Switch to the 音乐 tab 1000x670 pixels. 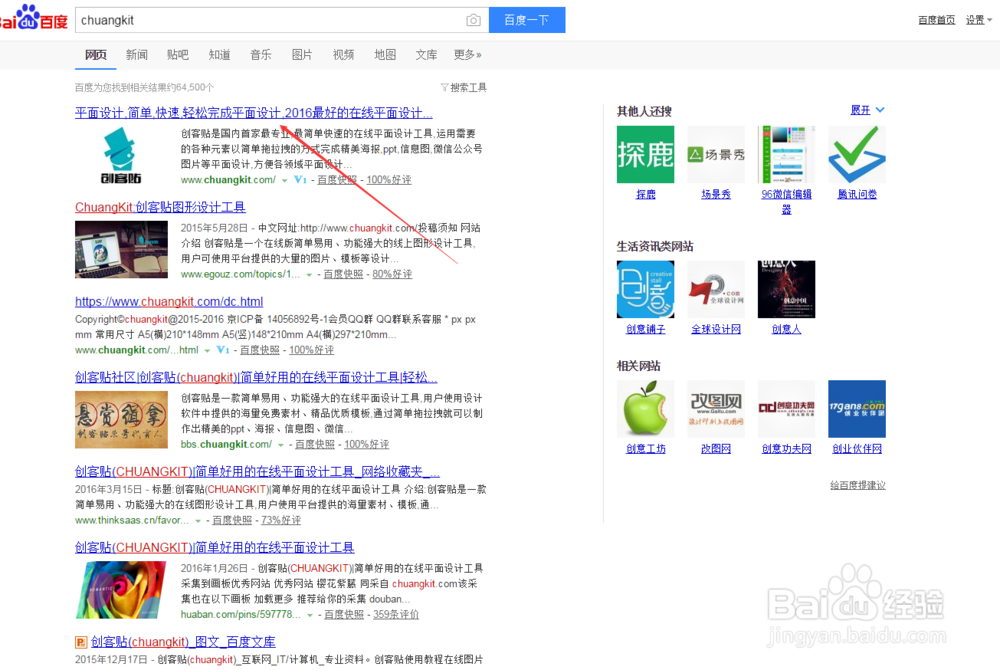point(261,55)
